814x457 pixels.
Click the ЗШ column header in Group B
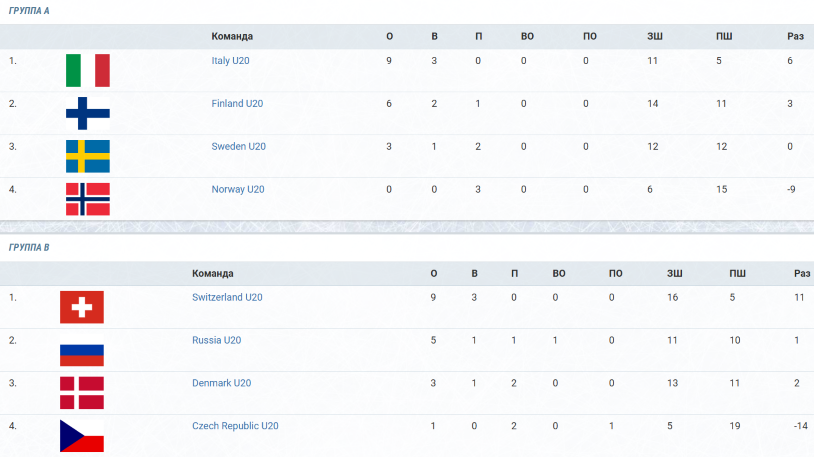674,273
